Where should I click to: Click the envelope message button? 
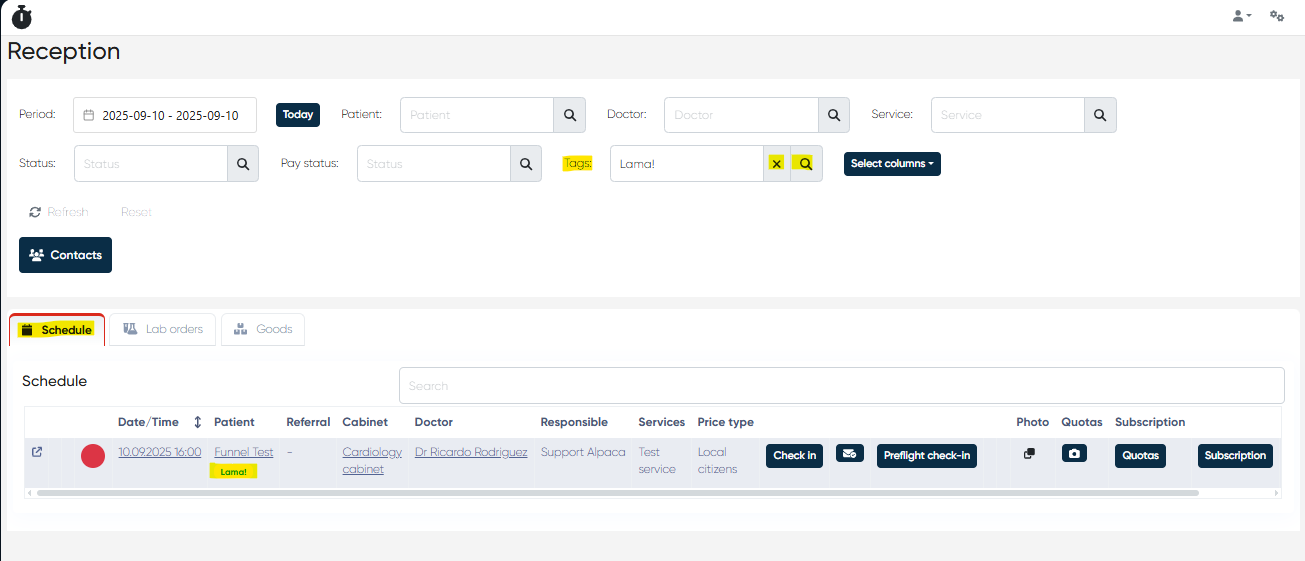click(849, 454)
